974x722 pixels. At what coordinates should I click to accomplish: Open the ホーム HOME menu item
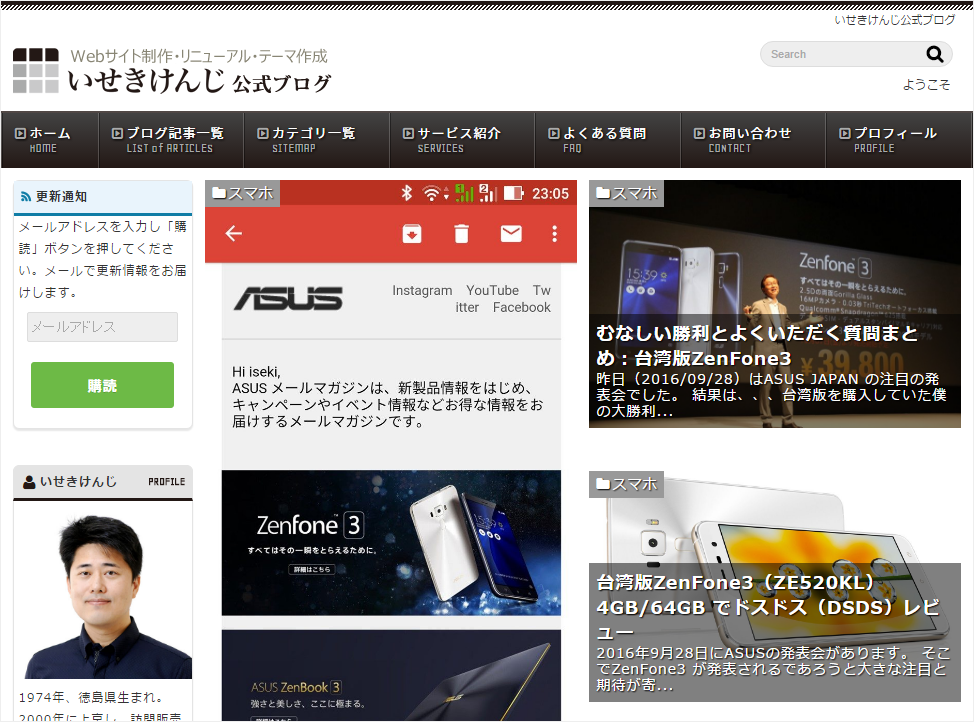pyautogui.click(x=50, y=140)
